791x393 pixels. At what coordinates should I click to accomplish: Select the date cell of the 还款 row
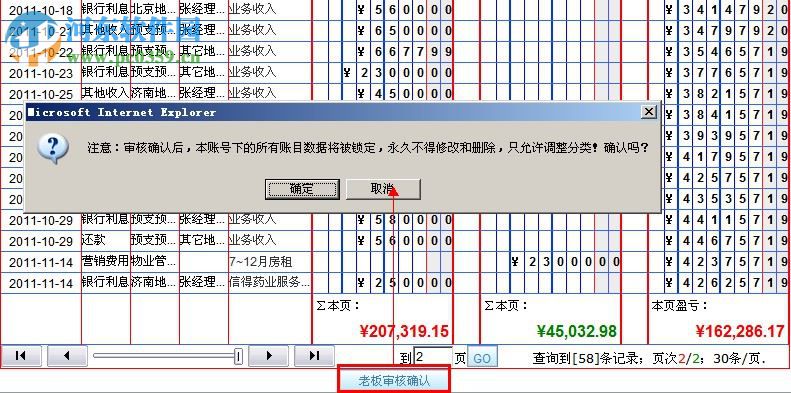point(41,241)
